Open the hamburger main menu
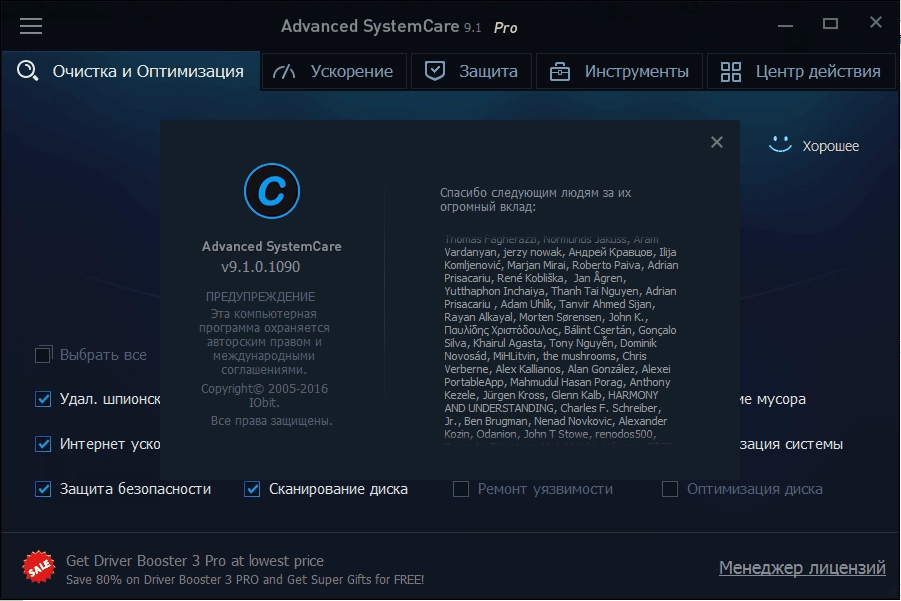901x601 pixels. pos(30,26)
